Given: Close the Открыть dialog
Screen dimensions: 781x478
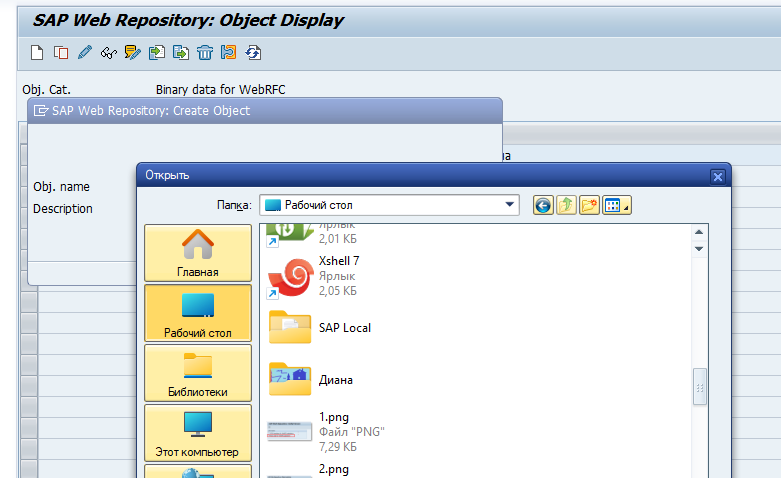Looking at the screenshot, I should pos(718,177).
